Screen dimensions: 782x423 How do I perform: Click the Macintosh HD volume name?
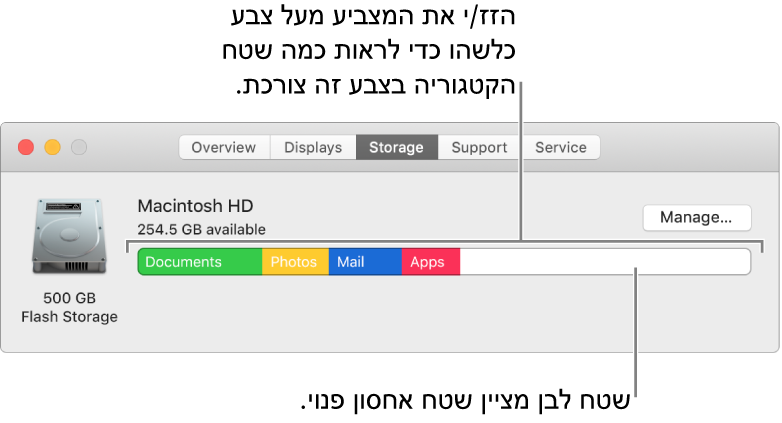[195, 206]
